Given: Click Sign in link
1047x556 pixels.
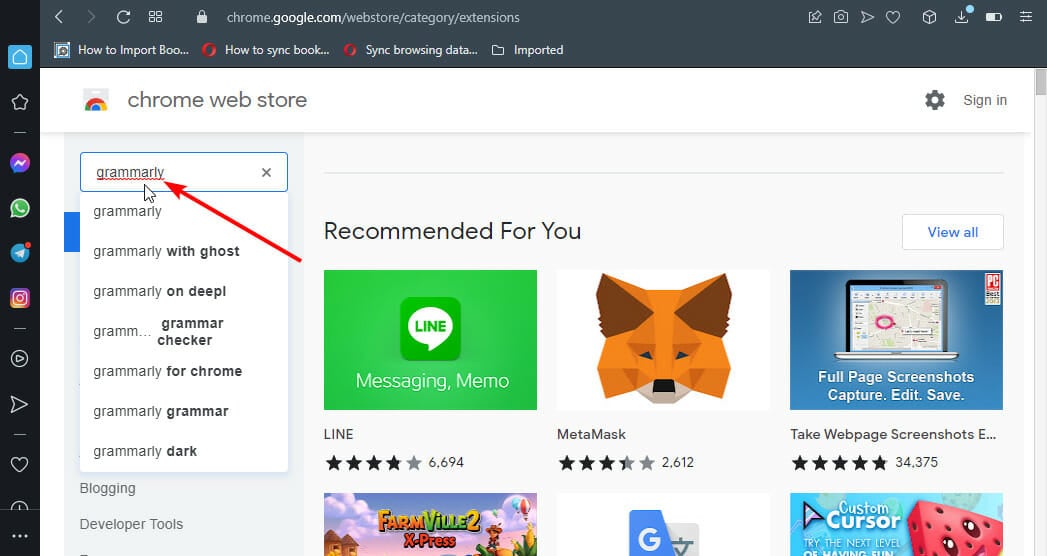Looking at the screenshot, I should click(x=985, y=100).
